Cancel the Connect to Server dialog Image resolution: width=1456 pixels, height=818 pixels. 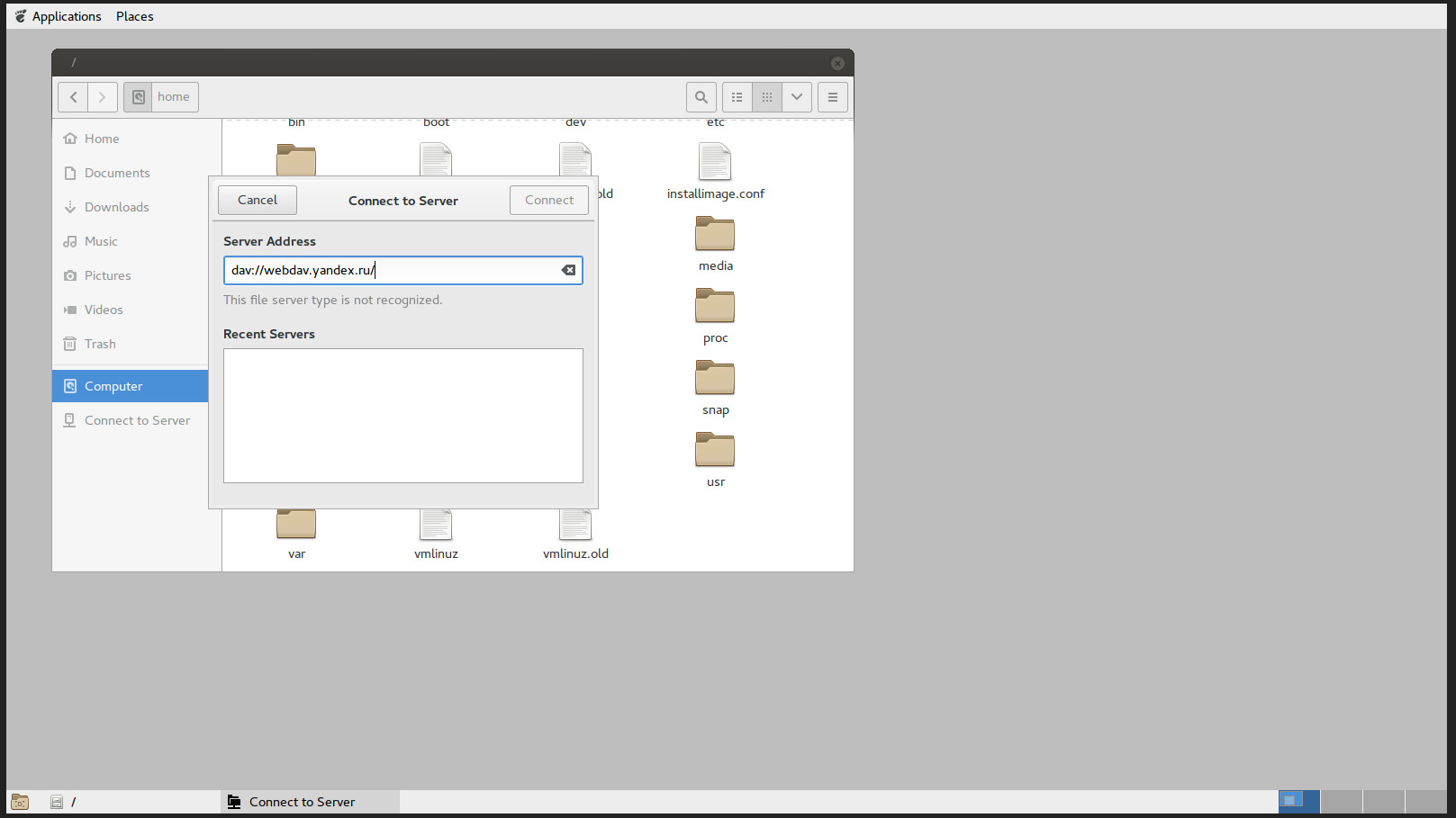(258, 200)
